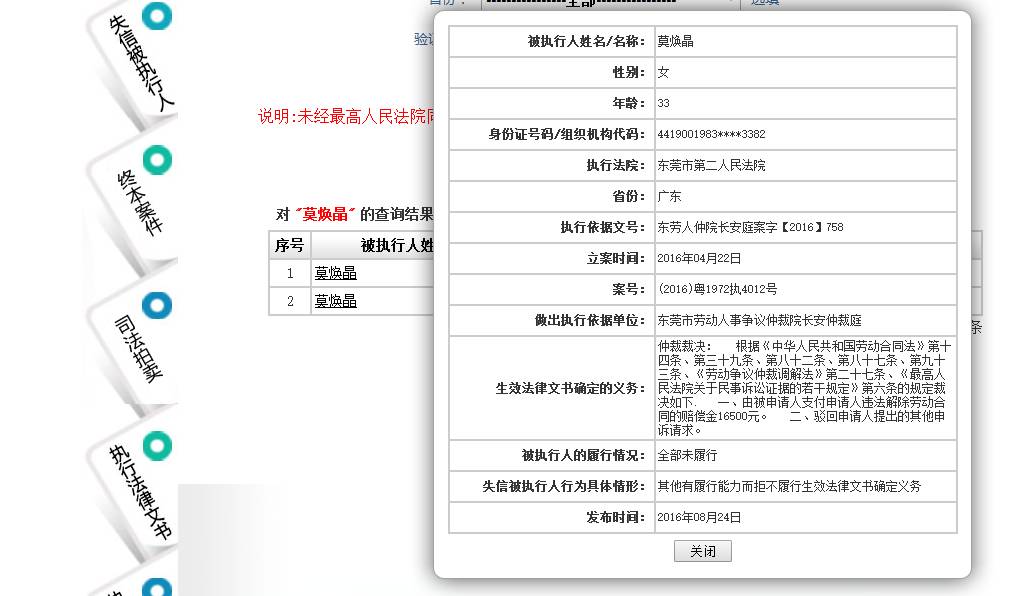Click the blue ring icon on 失信被执行人 tag

click(x=157, y=16)
